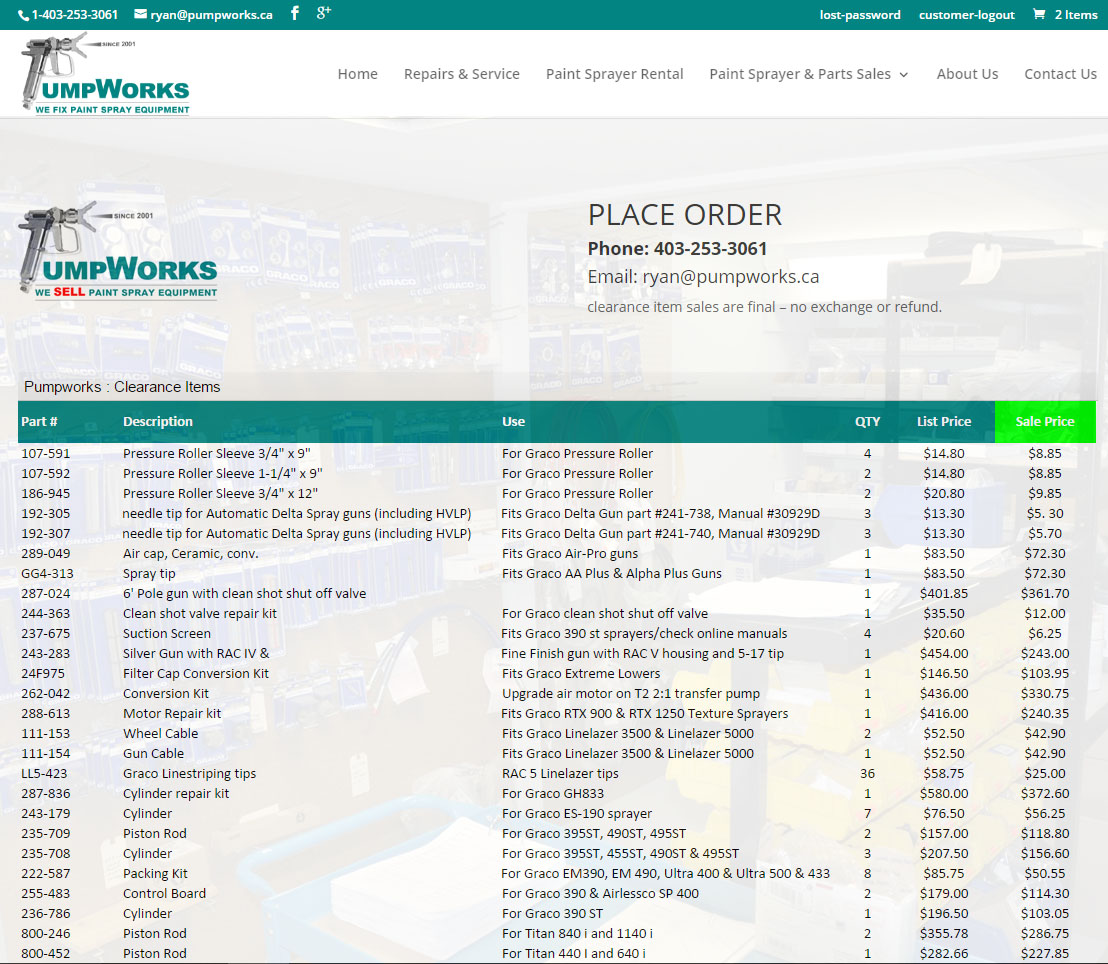Click 'Motor Repair kit' description
Image resolution: width=1108 pixels, height=964 pixels.
coord(172,714)
